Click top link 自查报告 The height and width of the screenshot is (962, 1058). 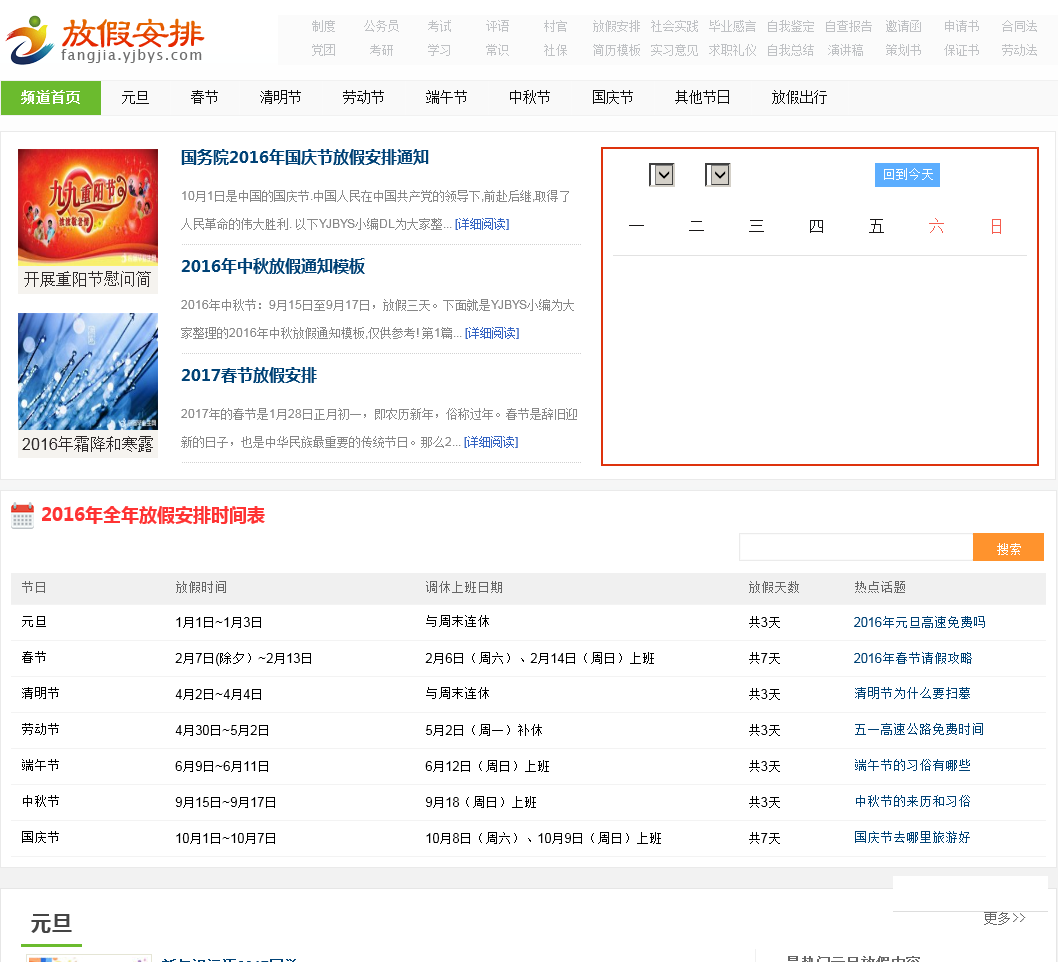848,26
